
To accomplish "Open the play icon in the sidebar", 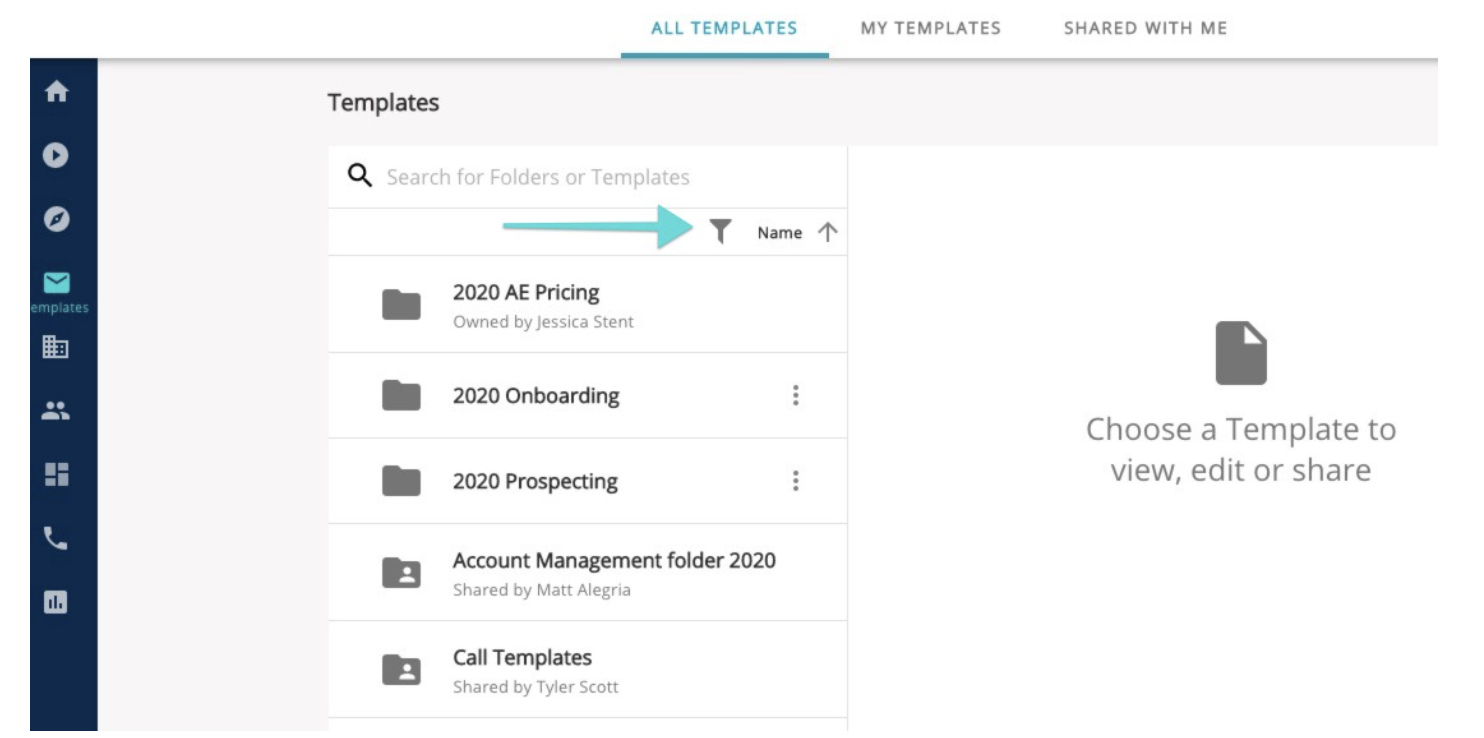I will coord(57,155).
